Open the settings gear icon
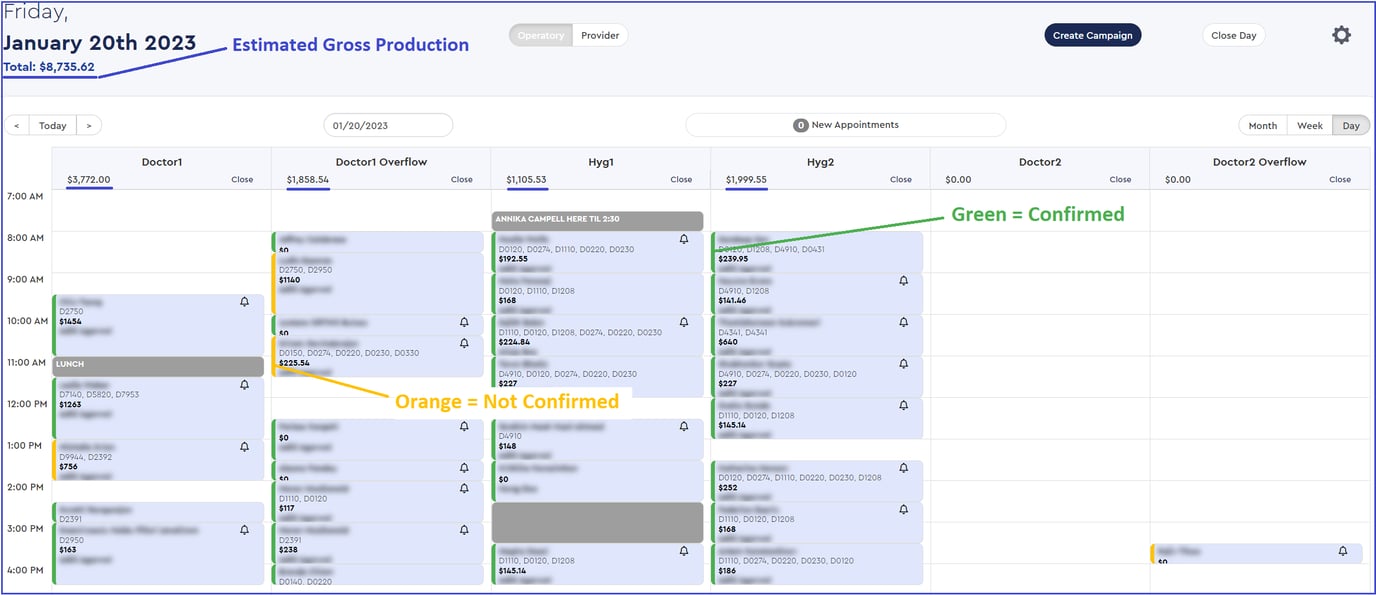This screenshot has height=595, width=1376. tap(1341, 35)
